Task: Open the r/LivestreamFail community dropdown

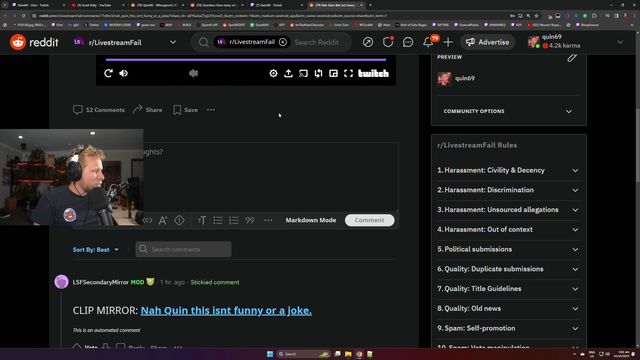Action: [125, 42]
